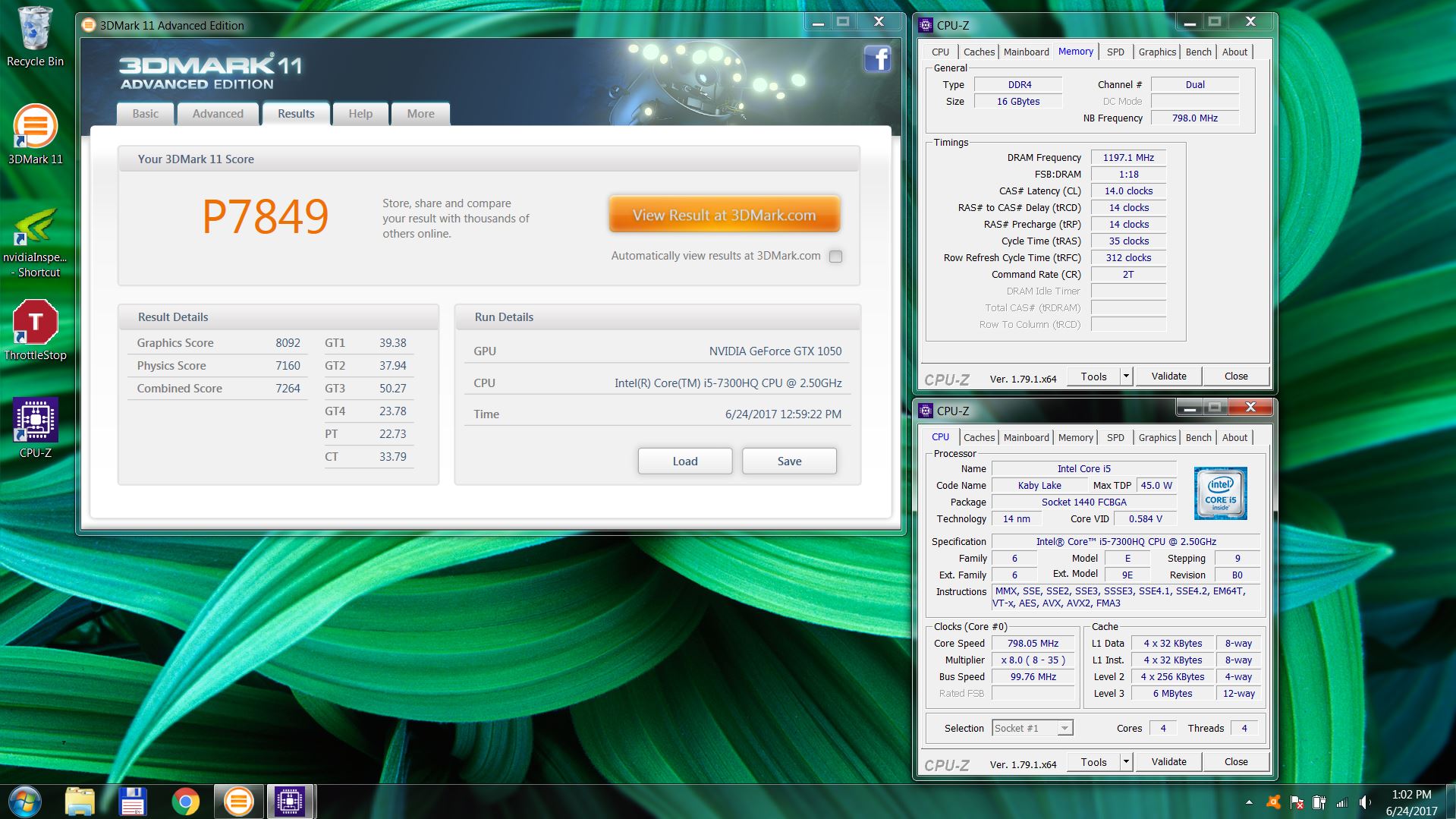Click the Multiplier x 8.0 value
The height and width of the screenshot is (819, 1456).
1033,660
